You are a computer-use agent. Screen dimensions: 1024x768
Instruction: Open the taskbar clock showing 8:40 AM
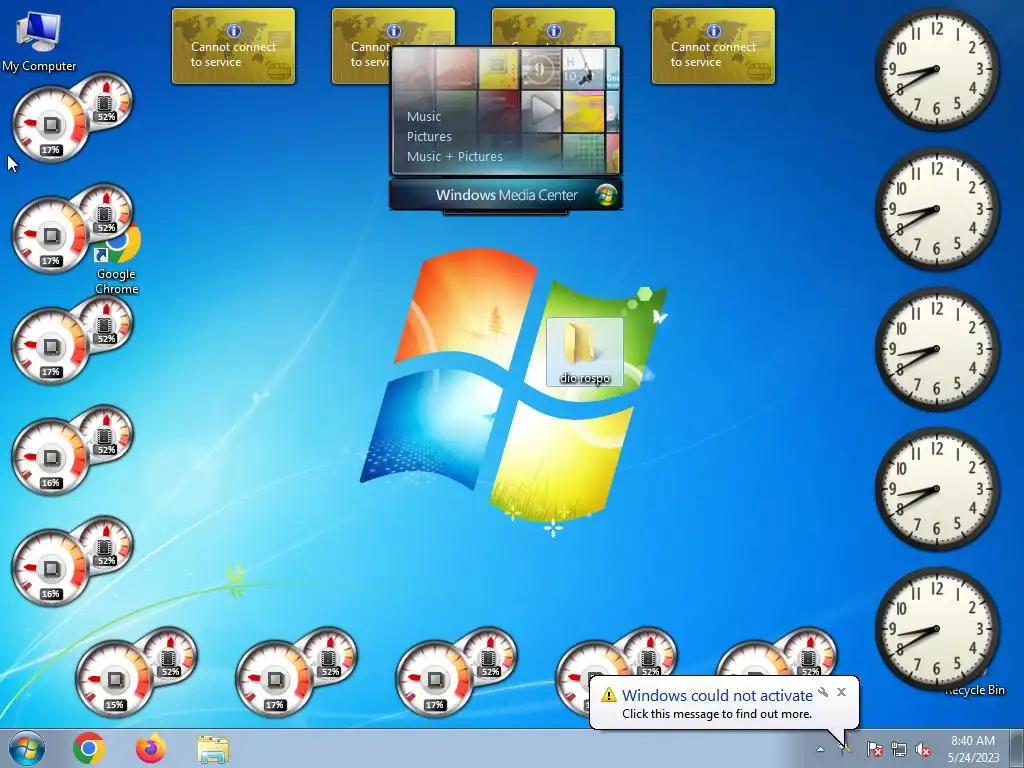(973, 749)
